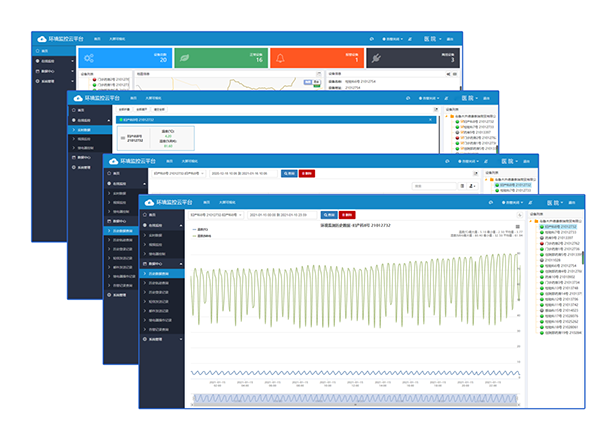
Task: Click the plug icon on dark offline card
Action: [x=376, y=59]
